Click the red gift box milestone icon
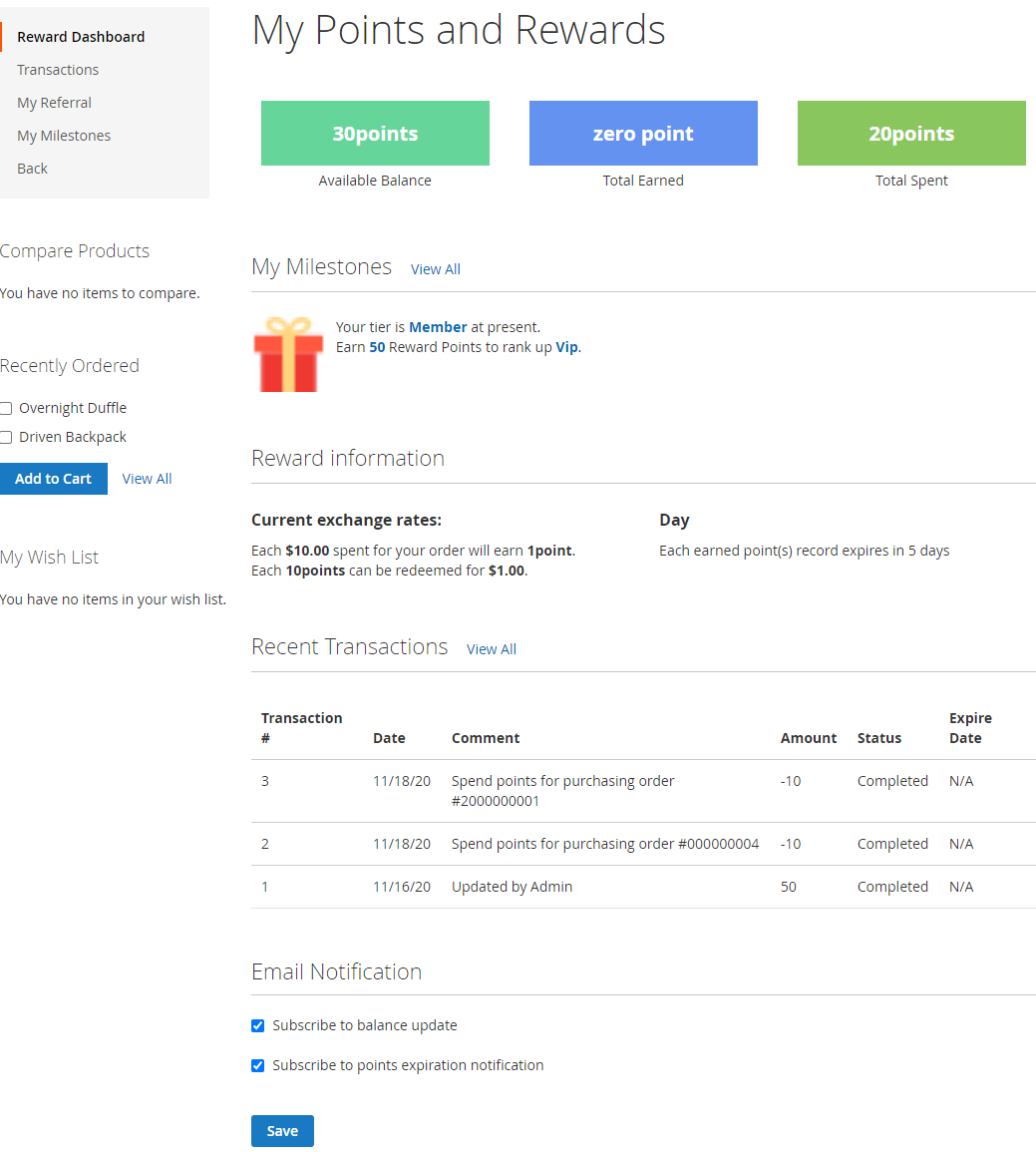Screen dimensions: 1036x1152 click(x=288, y=355)
